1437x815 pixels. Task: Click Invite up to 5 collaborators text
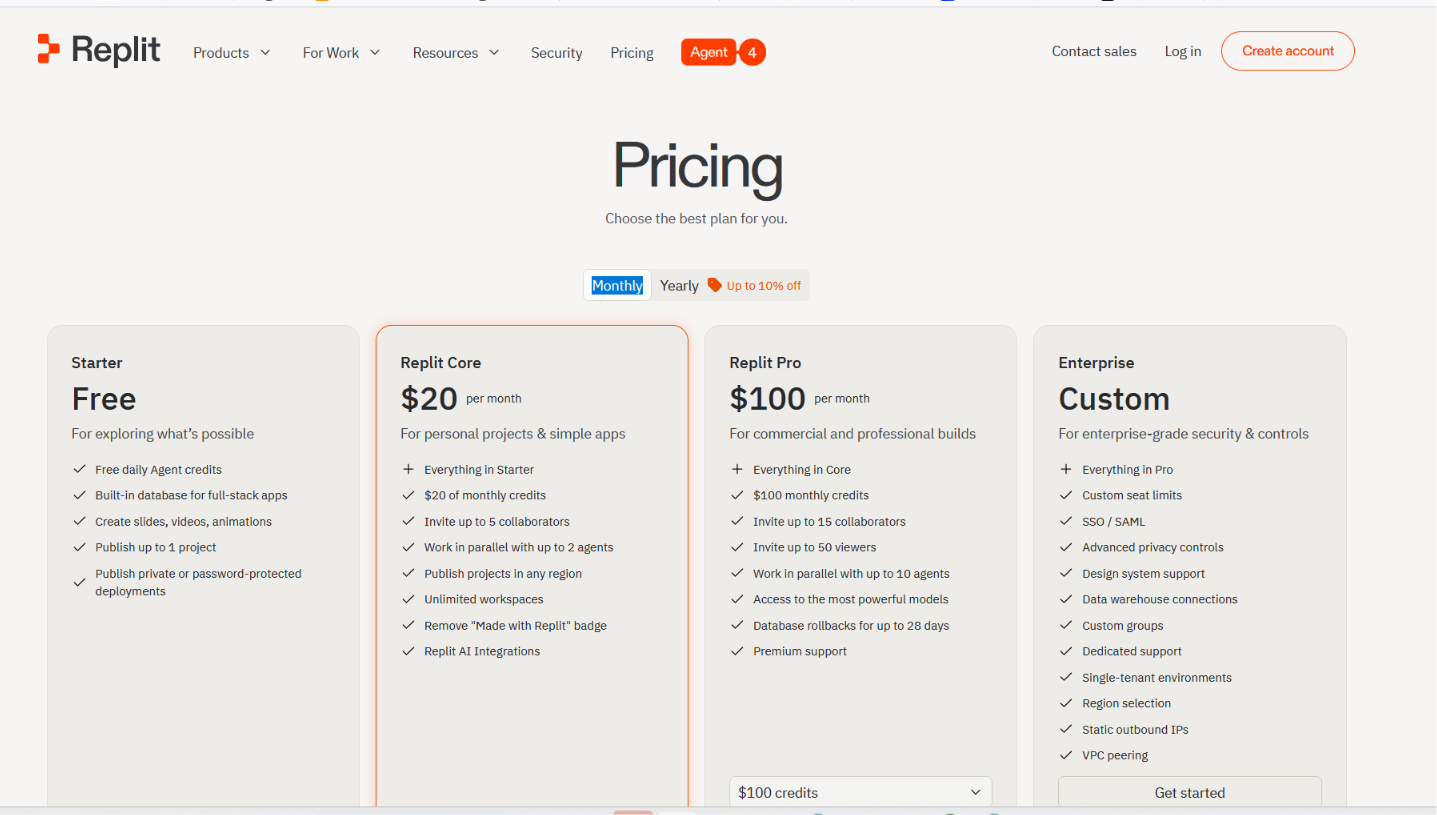[497, 521]
